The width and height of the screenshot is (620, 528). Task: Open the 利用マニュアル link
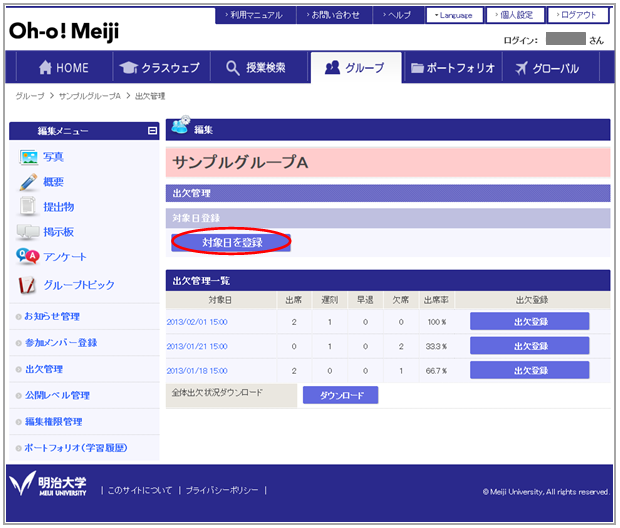(256, 15)
